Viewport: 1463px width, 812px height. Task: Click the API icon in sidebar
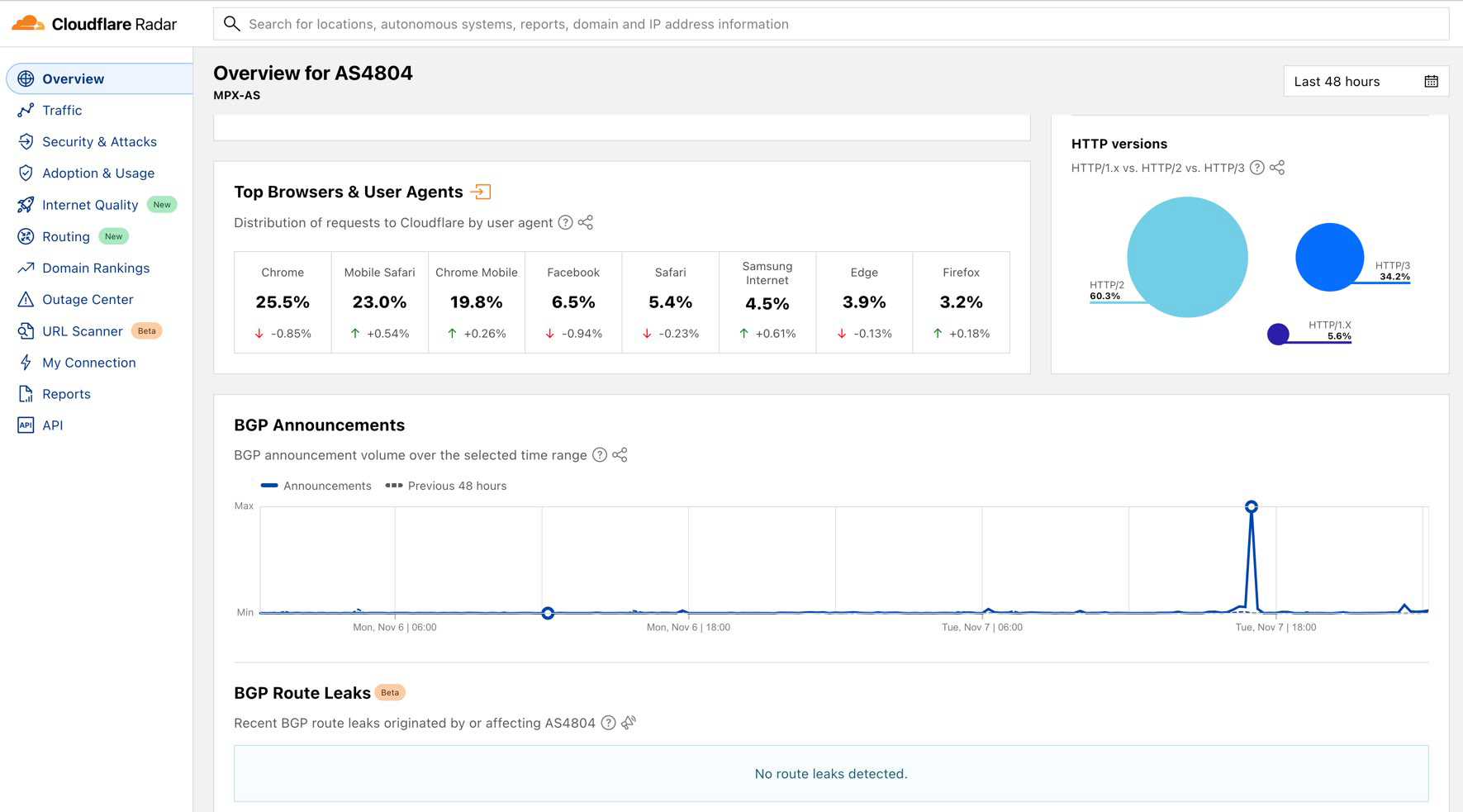coord(26,425)
